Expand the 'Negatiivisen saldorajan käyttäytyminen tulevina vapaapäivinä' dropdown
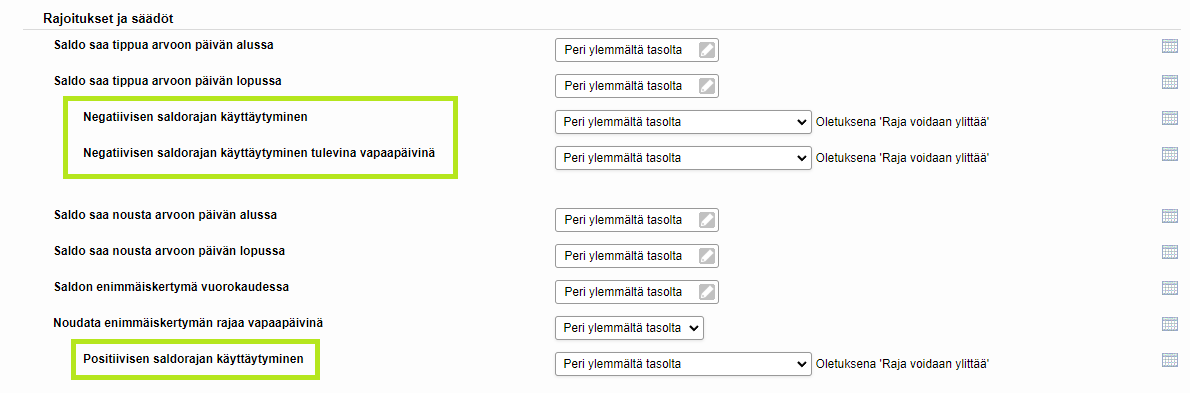 pyautogui.click(x=683, y=158)
